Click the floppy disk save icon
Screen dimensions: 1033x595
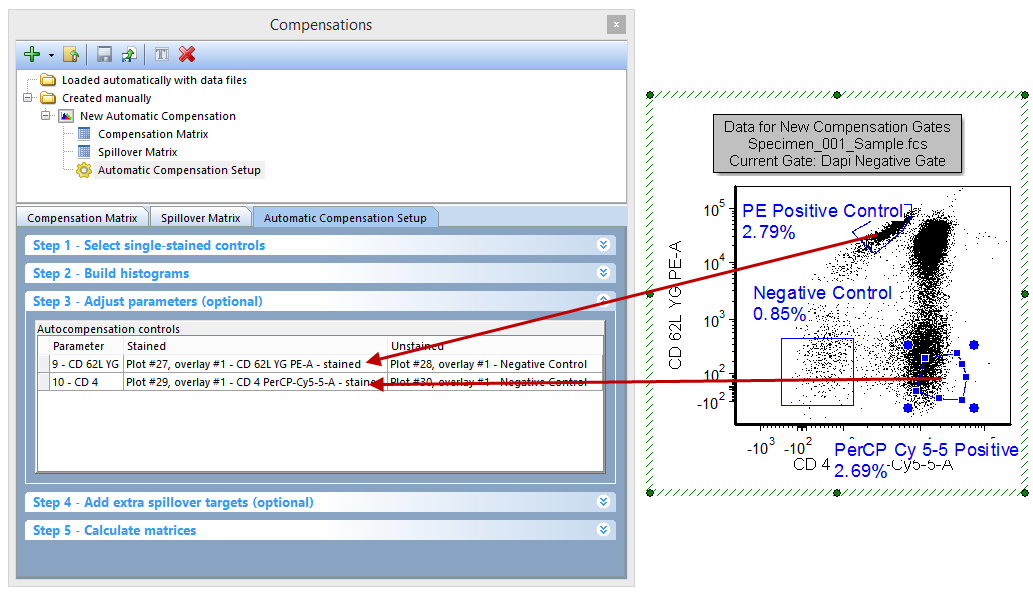(x=104, y=55)
